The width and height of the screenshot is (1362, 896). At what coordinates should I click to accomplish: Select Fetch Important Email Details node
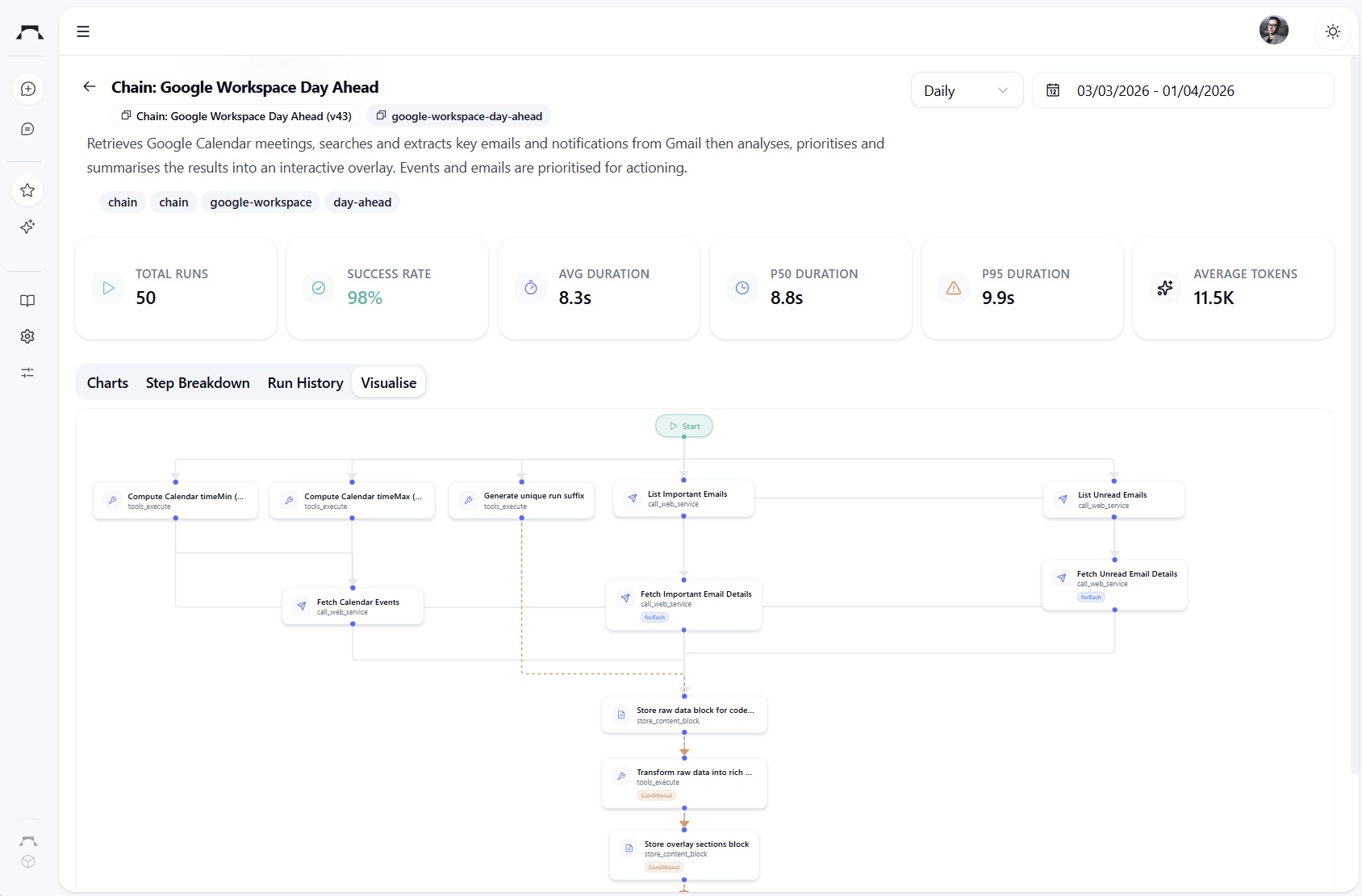tap(684, 606)
